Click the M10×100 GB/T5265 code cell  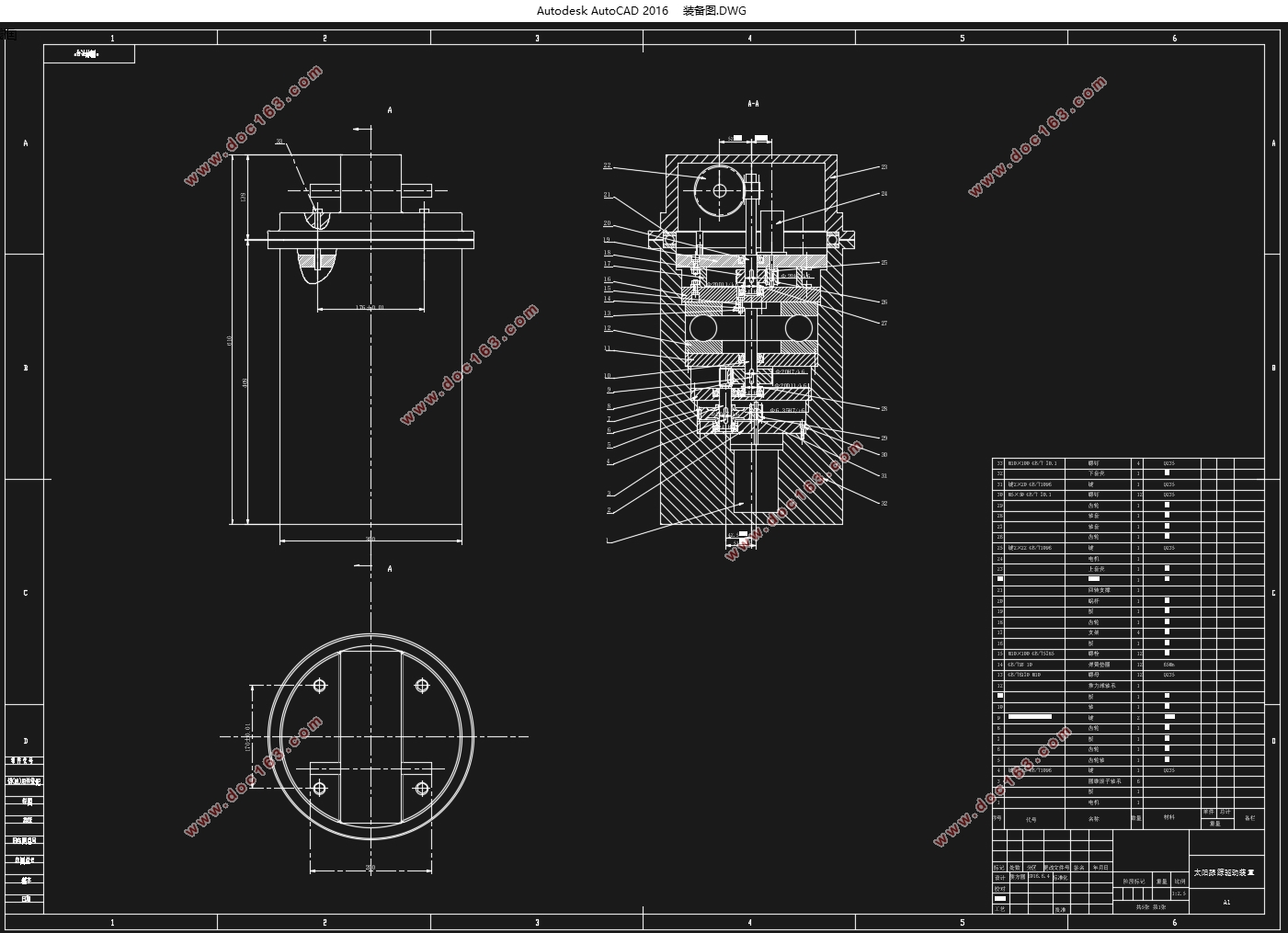tap(1032, 654)
